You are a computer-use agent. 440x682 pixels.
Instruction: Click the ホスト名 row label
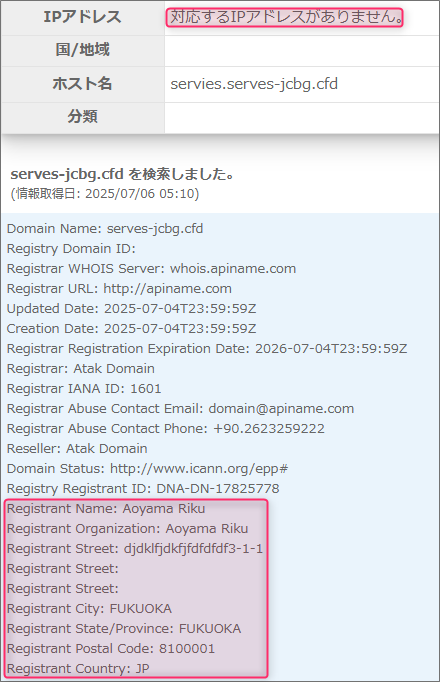pos(83,84)
